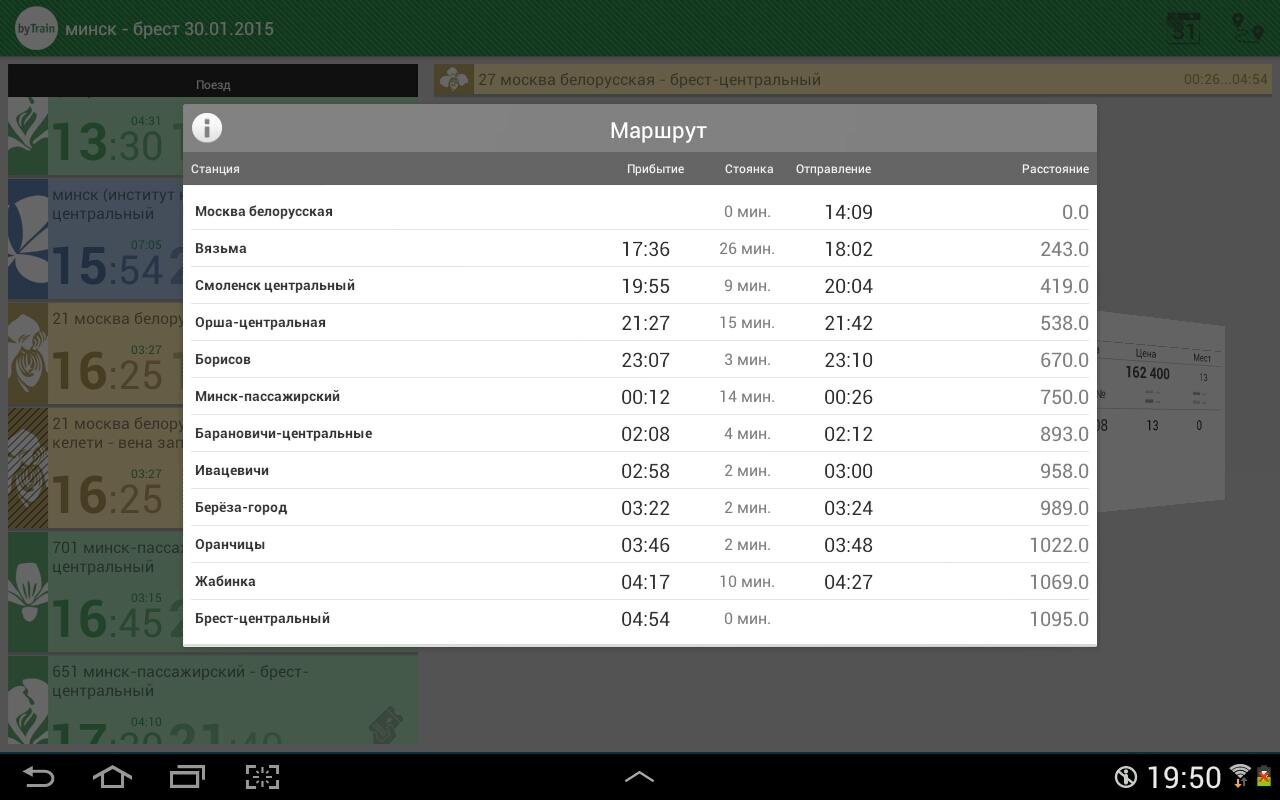This screenshot has width=1280, height=800.
Task: Tap the flower icon of train 27 header
Action: [x=454, y=80]
